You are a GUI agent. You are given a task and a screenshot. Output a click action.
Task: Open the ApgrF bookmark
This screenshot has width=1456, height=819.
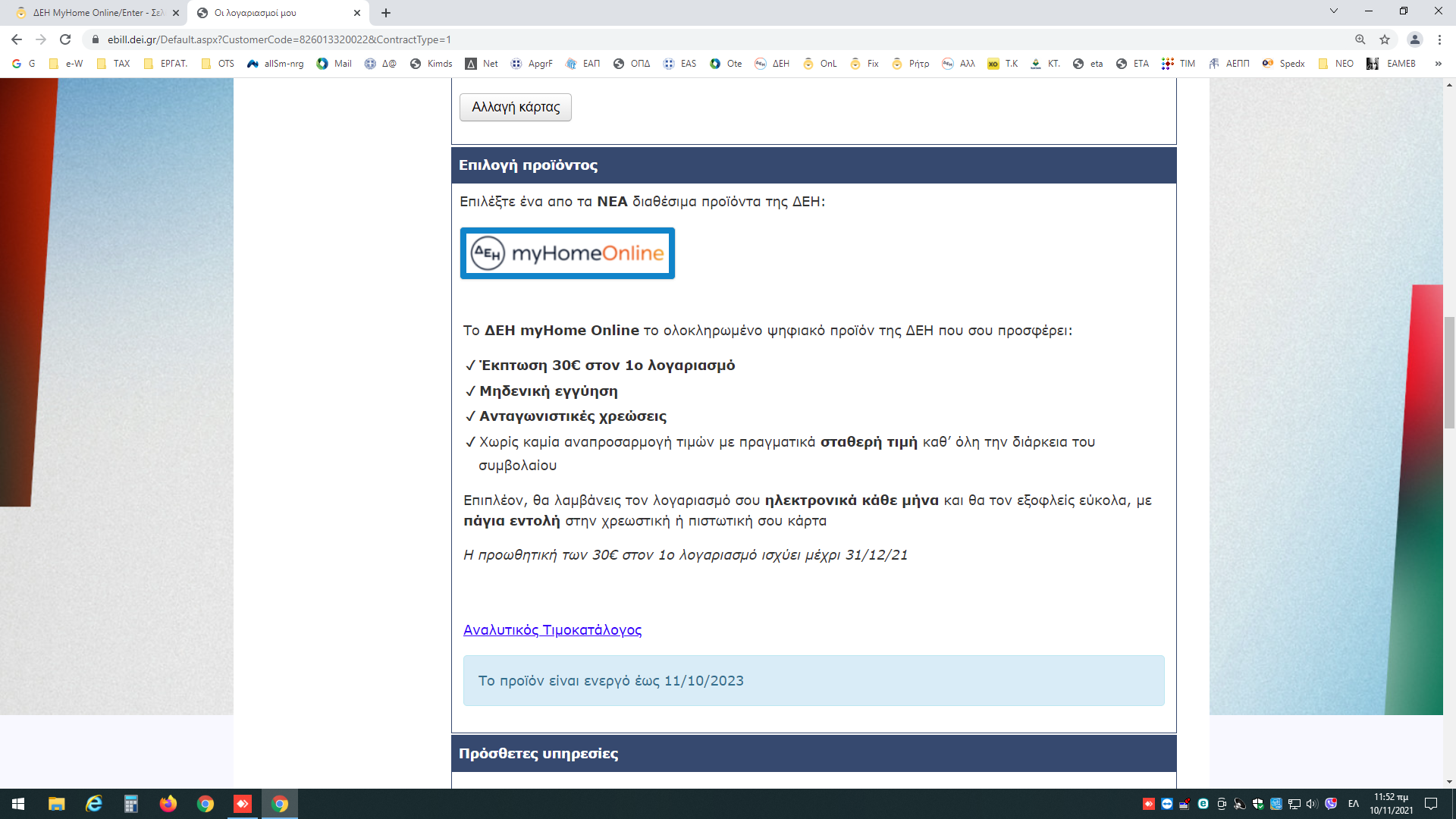coord(532,64)
